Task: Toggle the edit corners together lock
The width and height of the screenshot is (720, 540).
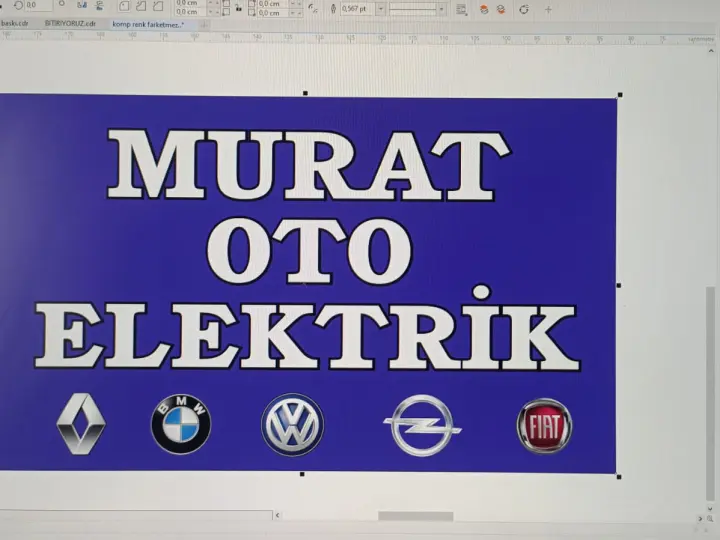Action: (x=239, y=8)
